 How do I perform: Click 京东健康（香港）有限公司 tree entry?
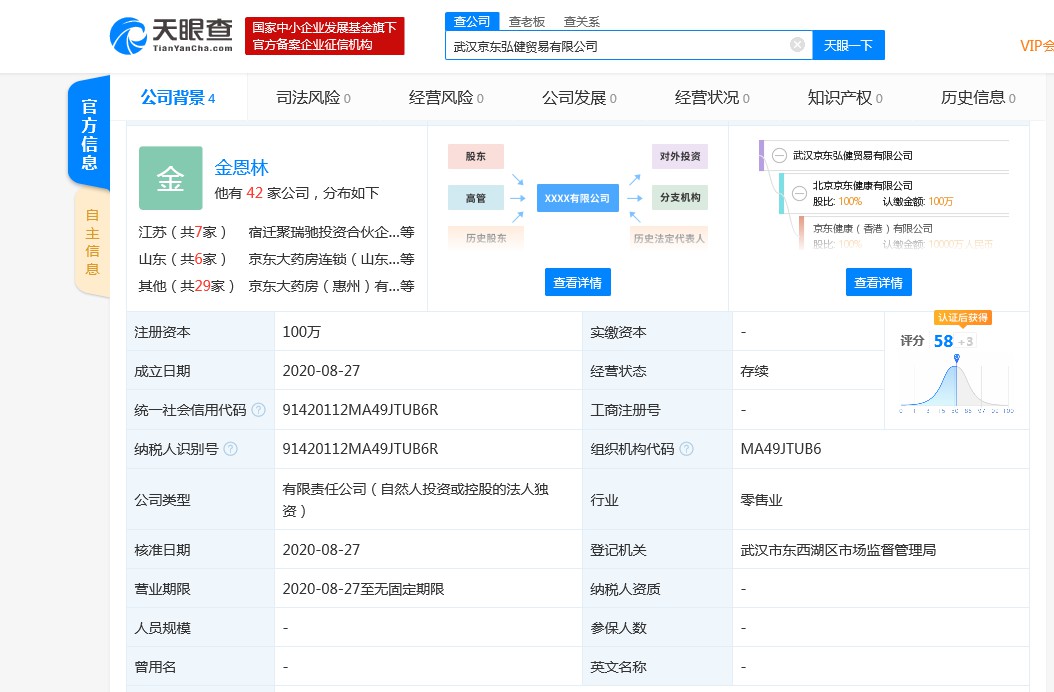873,229
